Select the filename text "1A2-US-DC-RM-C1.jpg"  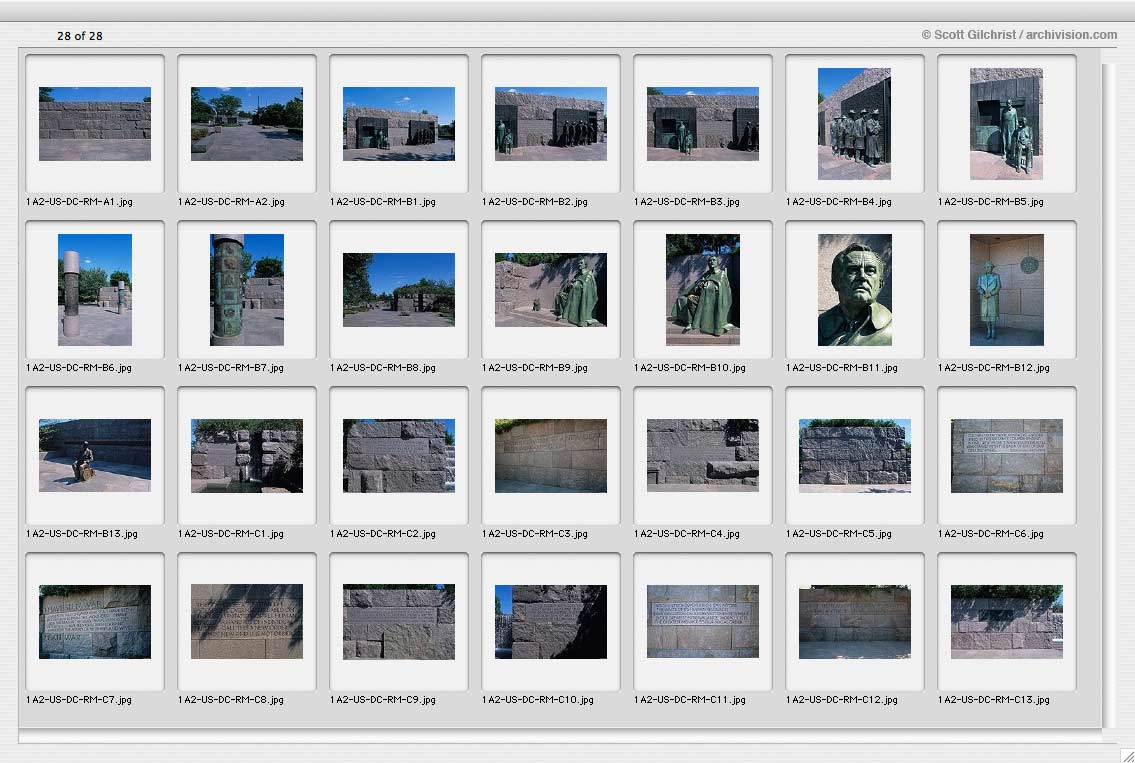tap(231, 534)
